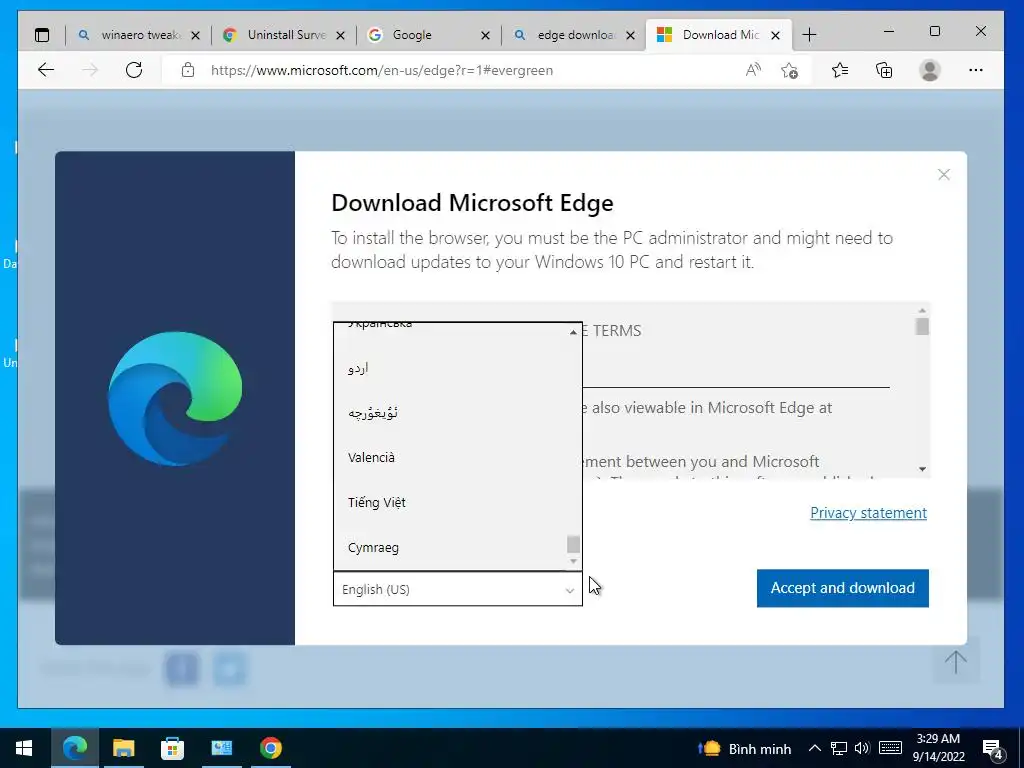Viewport: 1024px width, 768px height.
Task: Close the Download Microsoft tab
Action: point(775,35)
